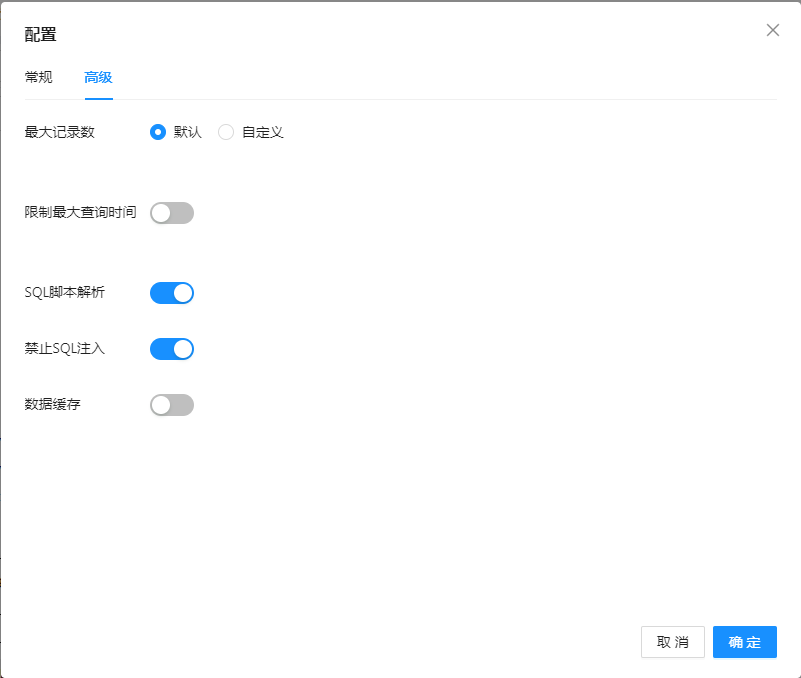Click the 配置 dialog title
Screen dimensions: 801x678
point(40,34)
